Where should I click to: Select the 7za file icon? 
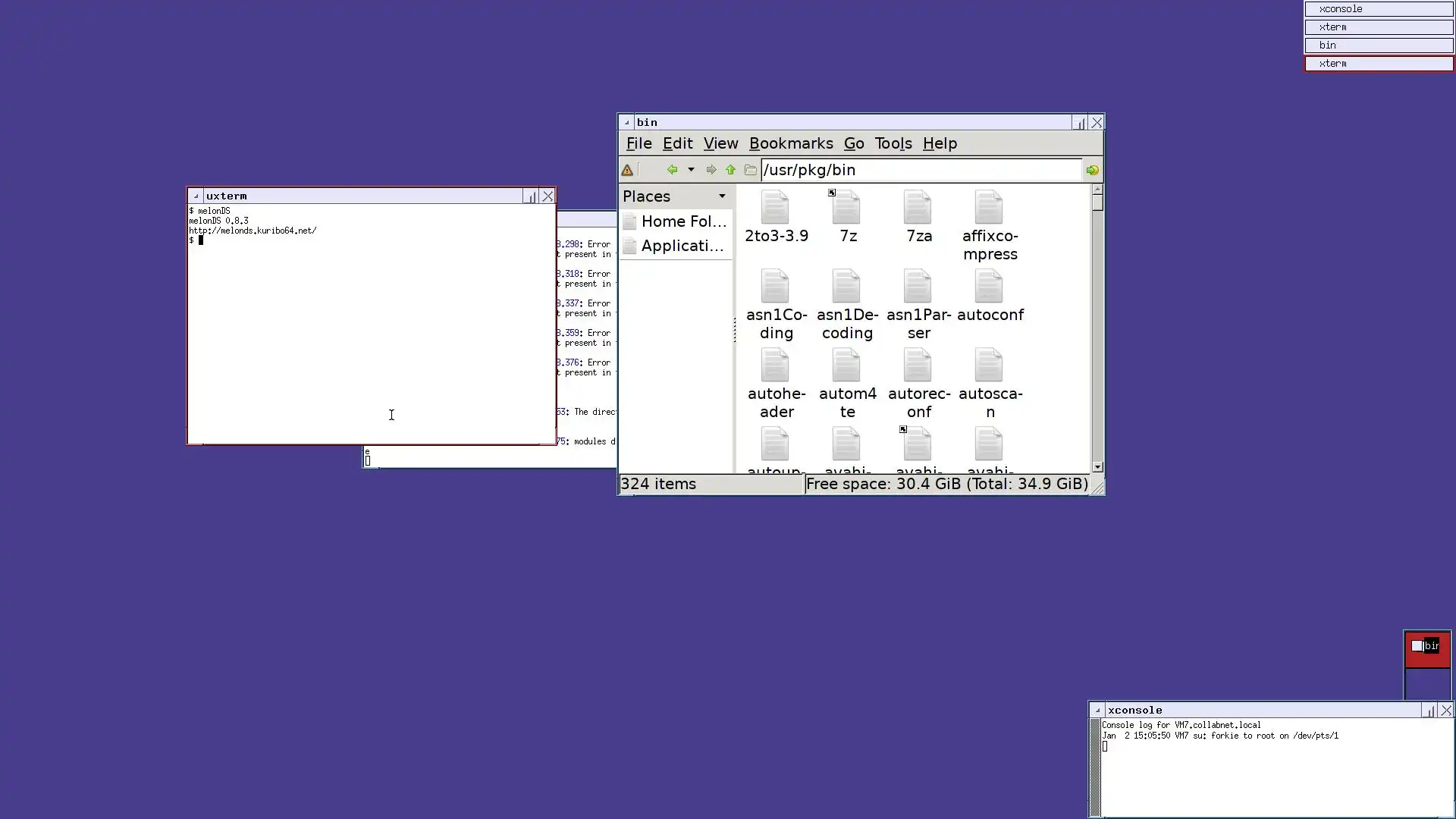918,209
